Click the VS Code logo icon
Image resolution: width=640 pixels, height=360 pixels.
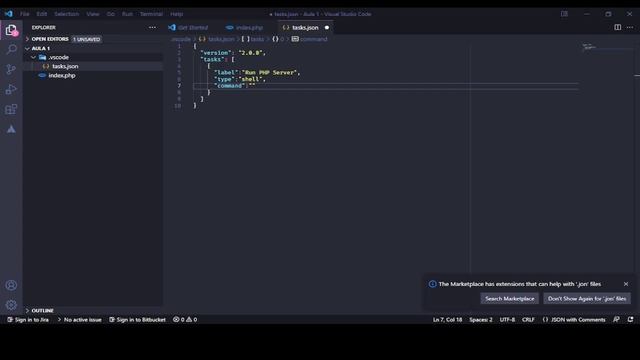coord(9,14)
